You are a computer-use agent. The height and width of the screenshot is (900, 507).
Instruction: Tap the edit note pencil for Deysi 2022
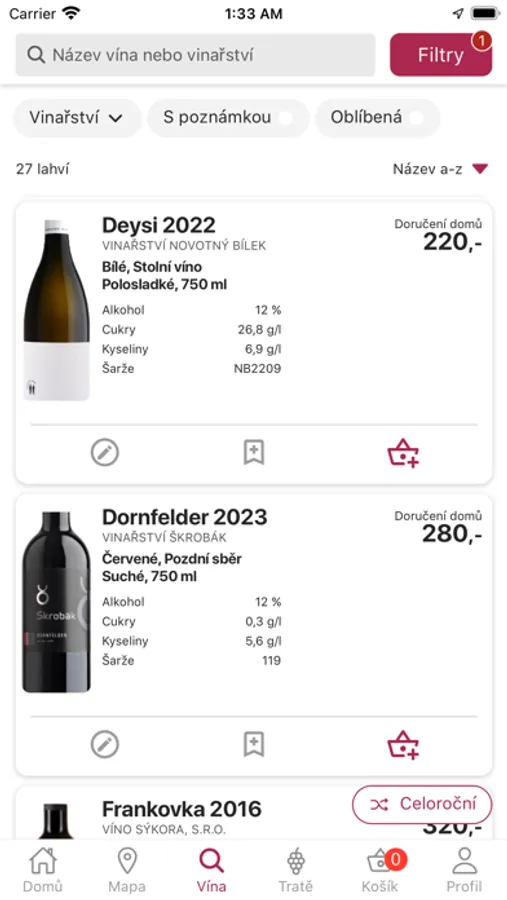105,453
